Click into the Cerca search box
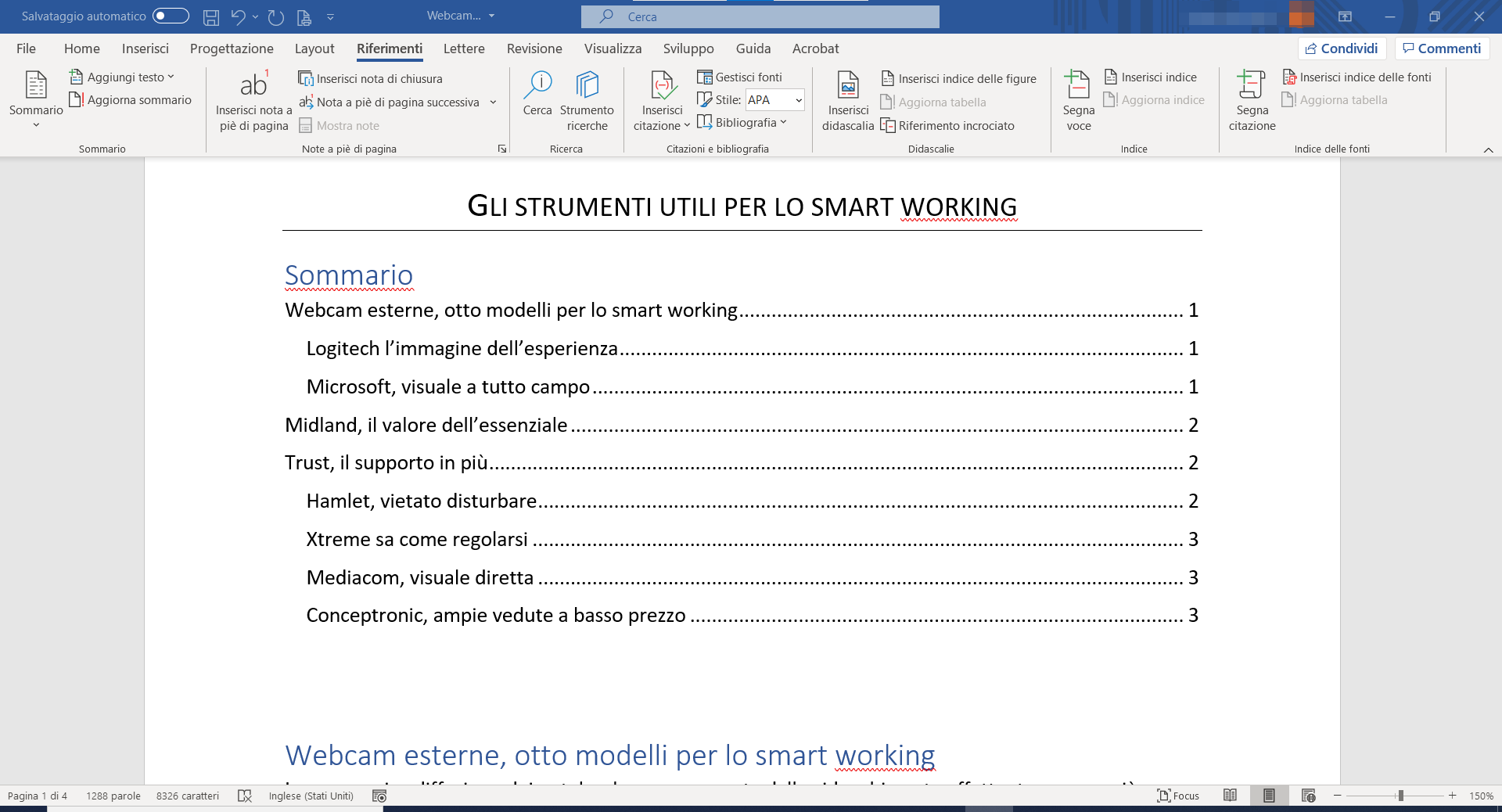 760,16
